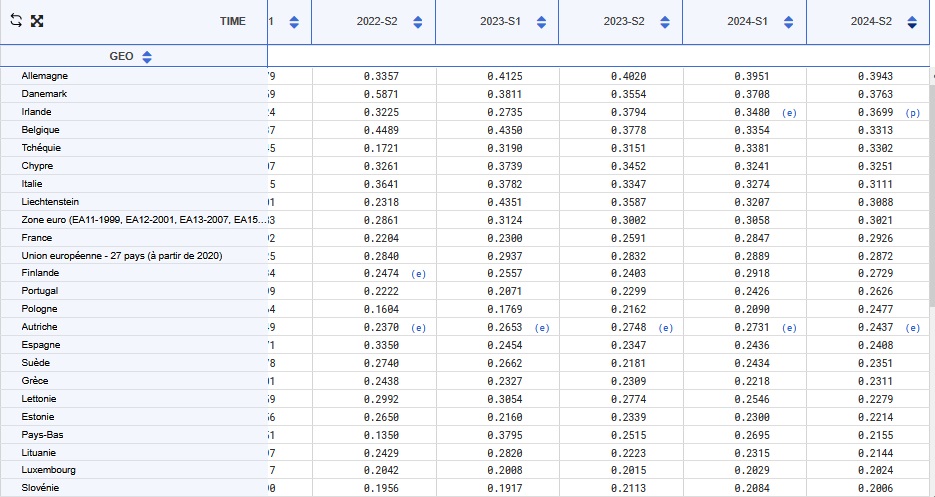The image size is (935, 497).
Task: Click Portugal 2024-S2 value 0.2626
Action: 876,291
